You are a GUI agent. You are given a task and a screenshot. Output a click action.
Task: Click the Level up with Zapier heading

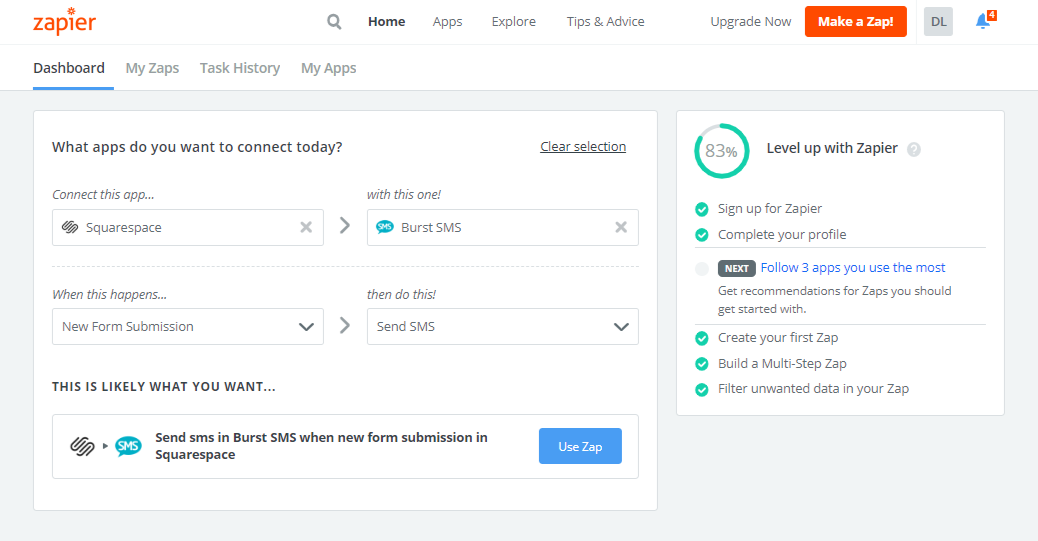click(832, 148)
